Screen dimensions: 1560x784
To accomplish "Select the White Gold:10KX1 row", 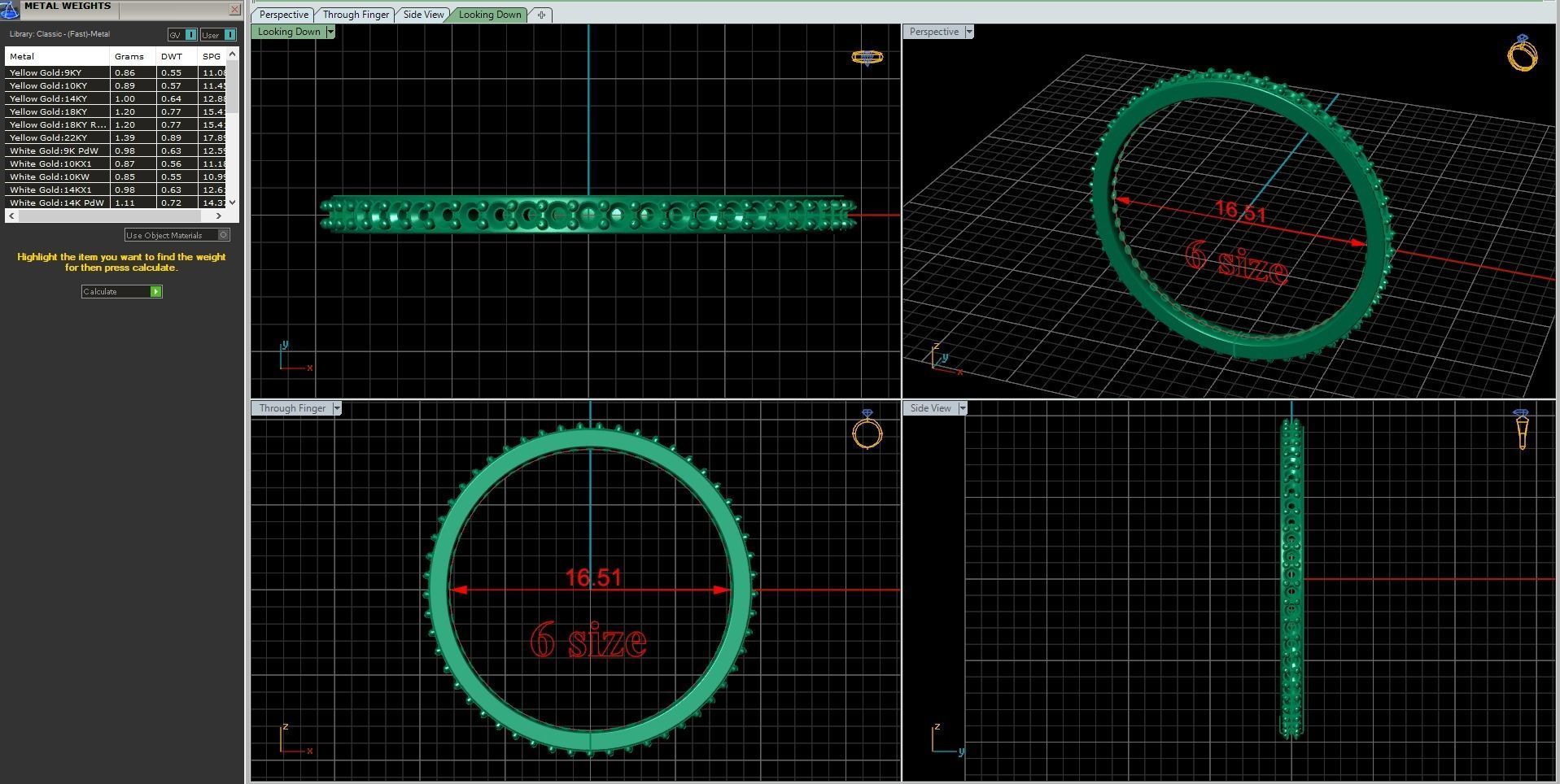I will click(116, 163).
